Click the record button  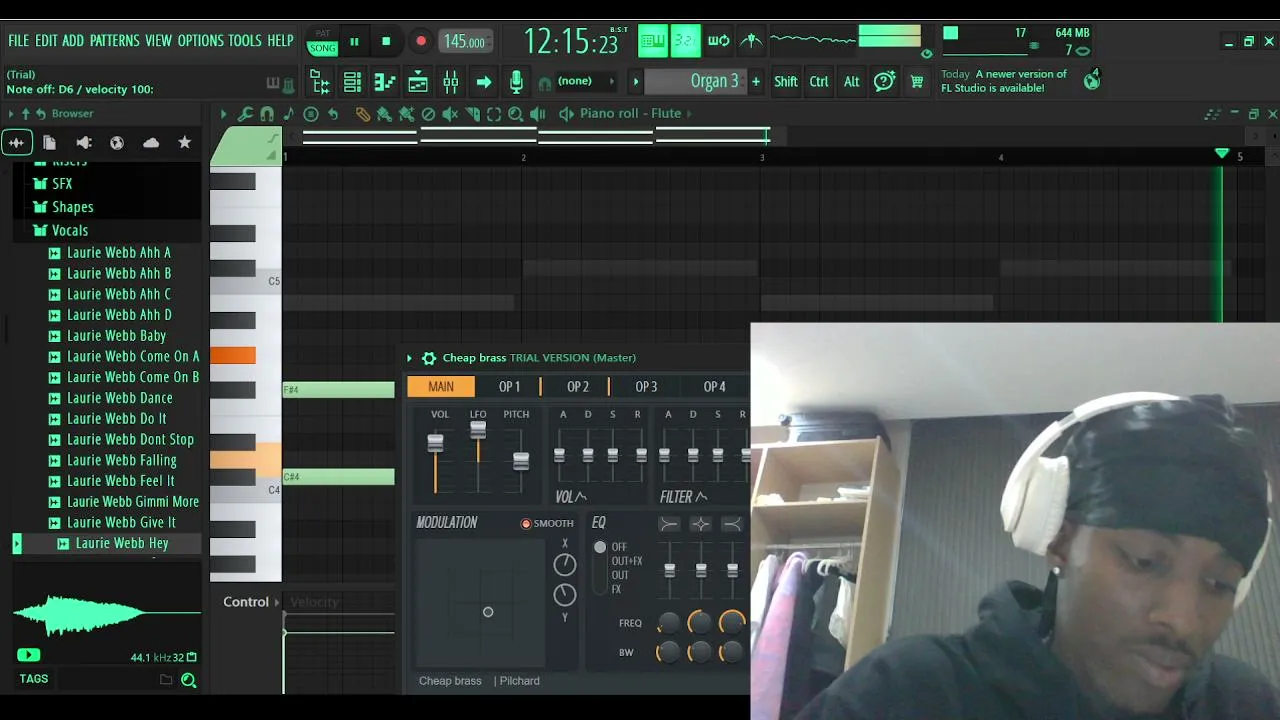coord(420,41)
